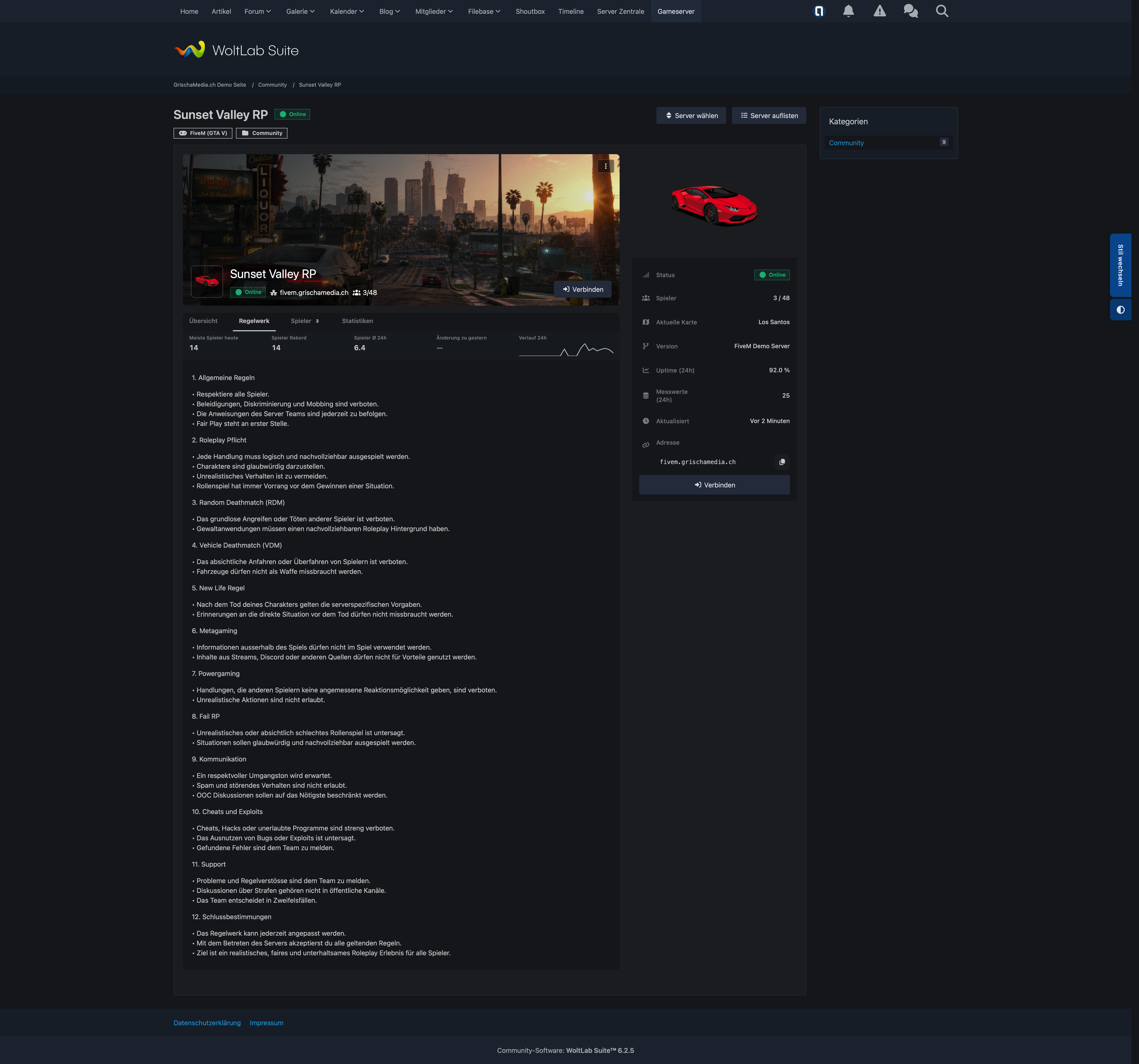The image size is (1139, 1064).
Task: Expand the Forum menu
Action: click(257, 11)
